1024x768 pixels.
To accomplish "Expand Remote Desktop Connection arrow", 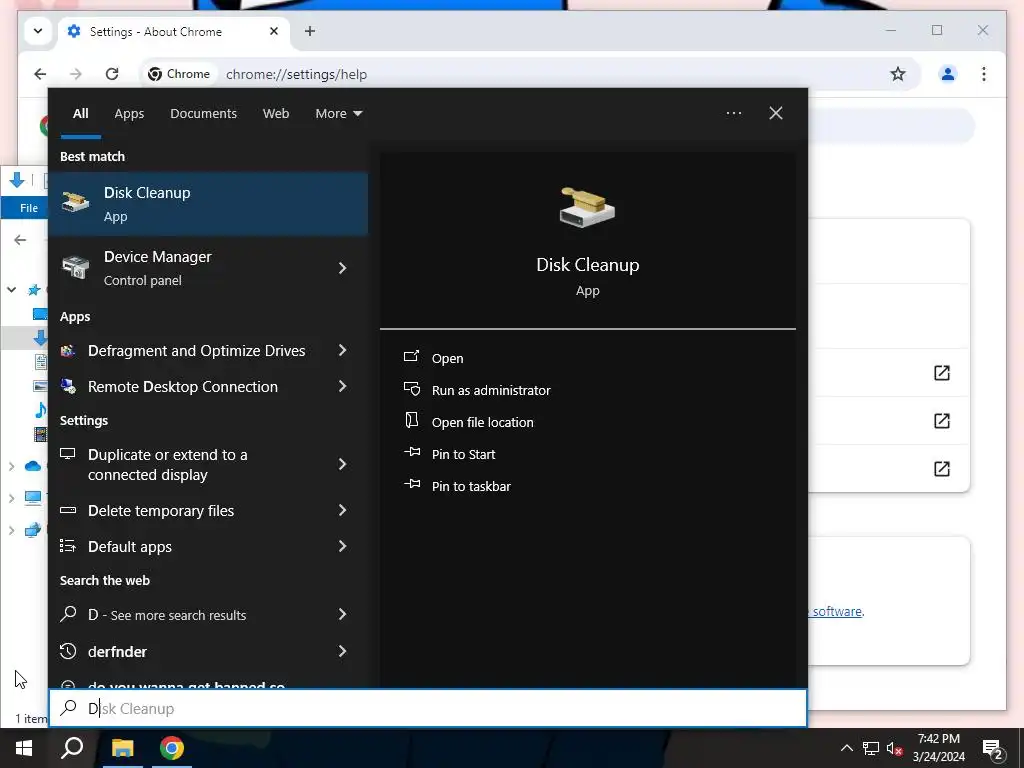I will click(342, 386).
